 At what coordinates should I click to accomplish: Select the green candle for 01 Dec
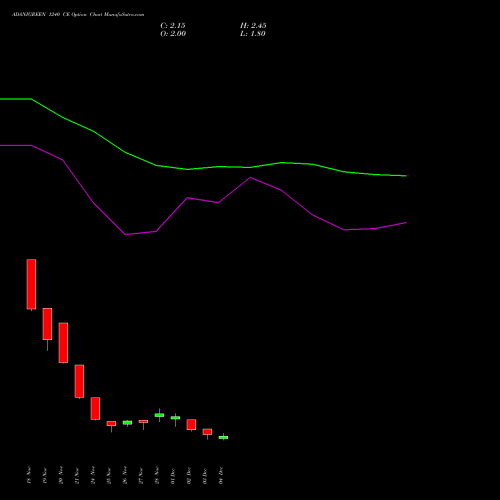[175, 418]
